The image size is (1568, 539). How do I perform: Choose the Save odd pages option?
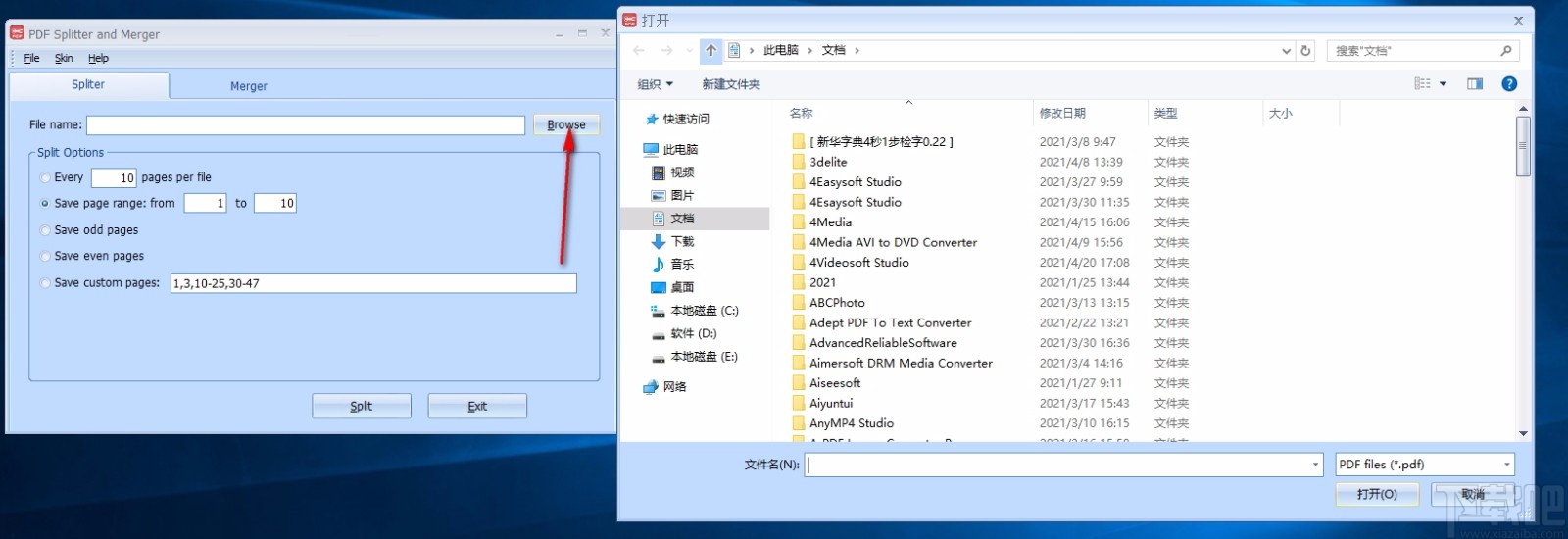click(x=45, y=230)
